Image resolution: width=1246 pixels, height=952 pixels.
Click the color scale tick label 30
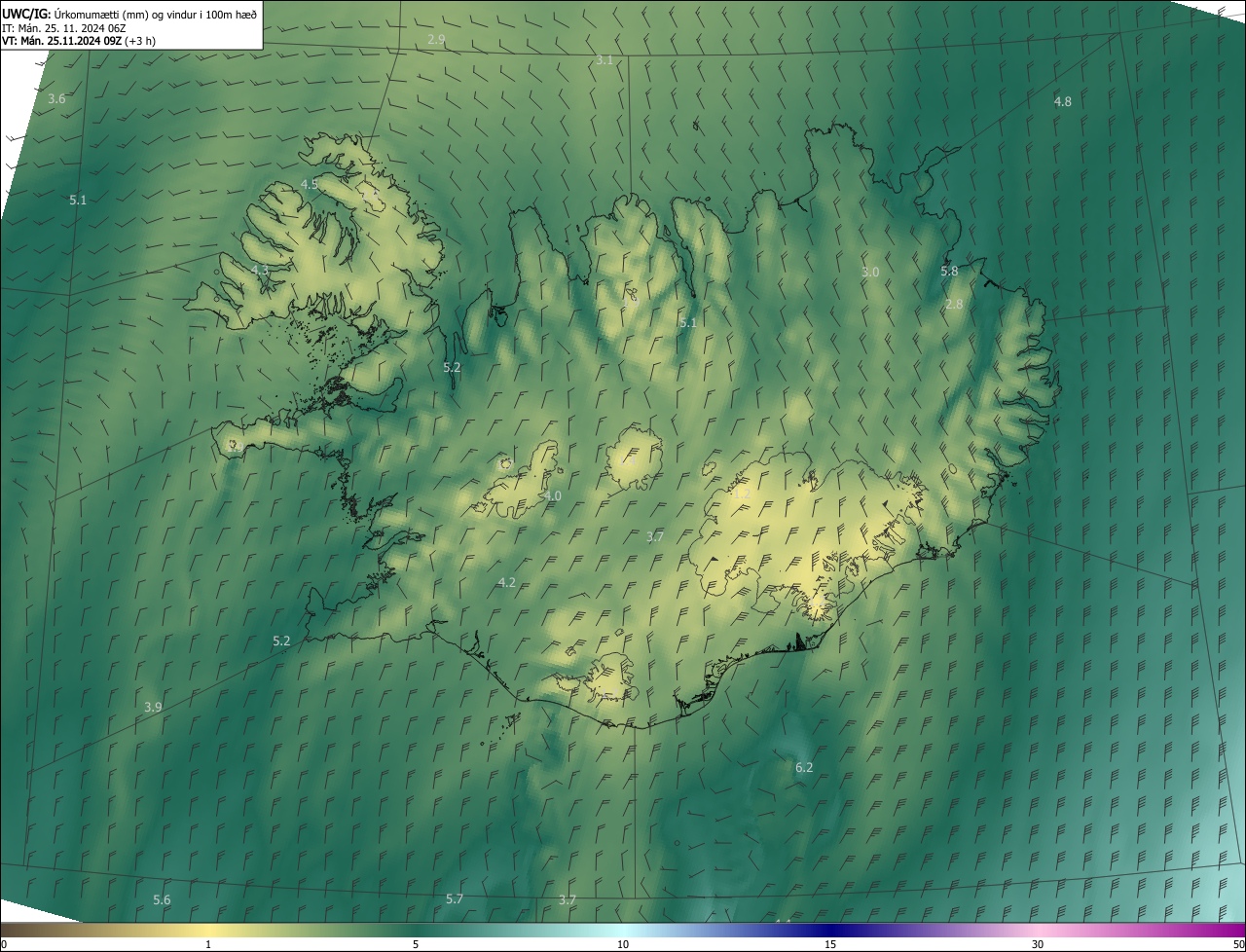tap(1038, 944)
